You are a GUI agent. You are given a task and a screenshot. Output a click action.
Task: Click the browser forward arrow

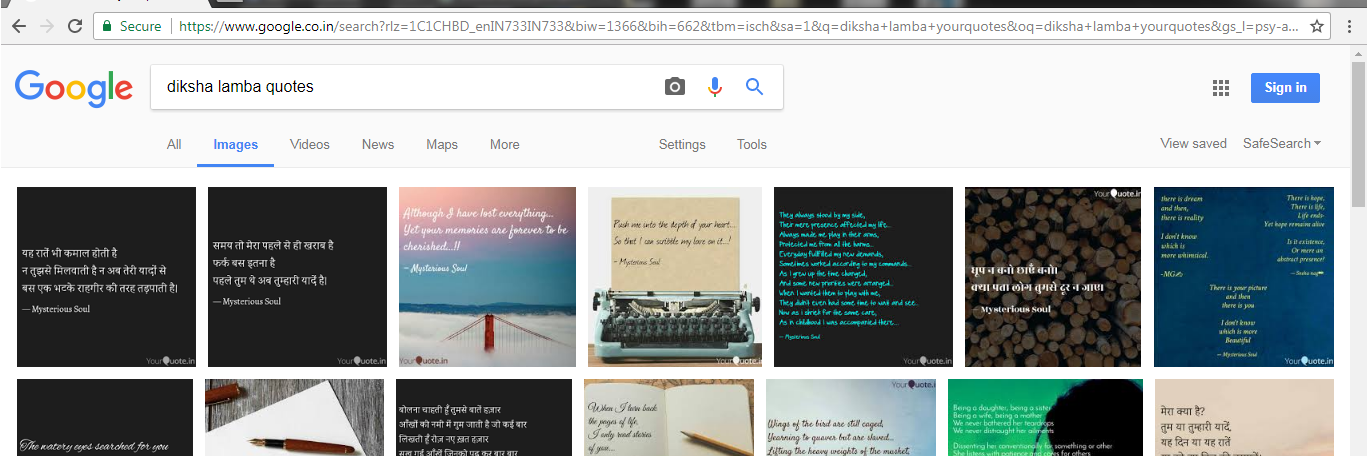coord(47,27)
